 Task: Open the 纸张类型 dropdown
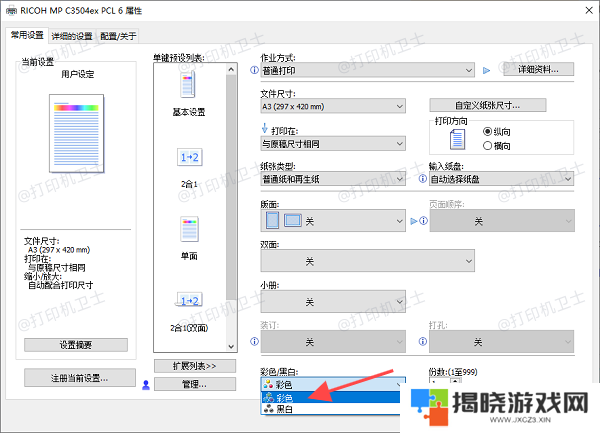click(333, 179)
